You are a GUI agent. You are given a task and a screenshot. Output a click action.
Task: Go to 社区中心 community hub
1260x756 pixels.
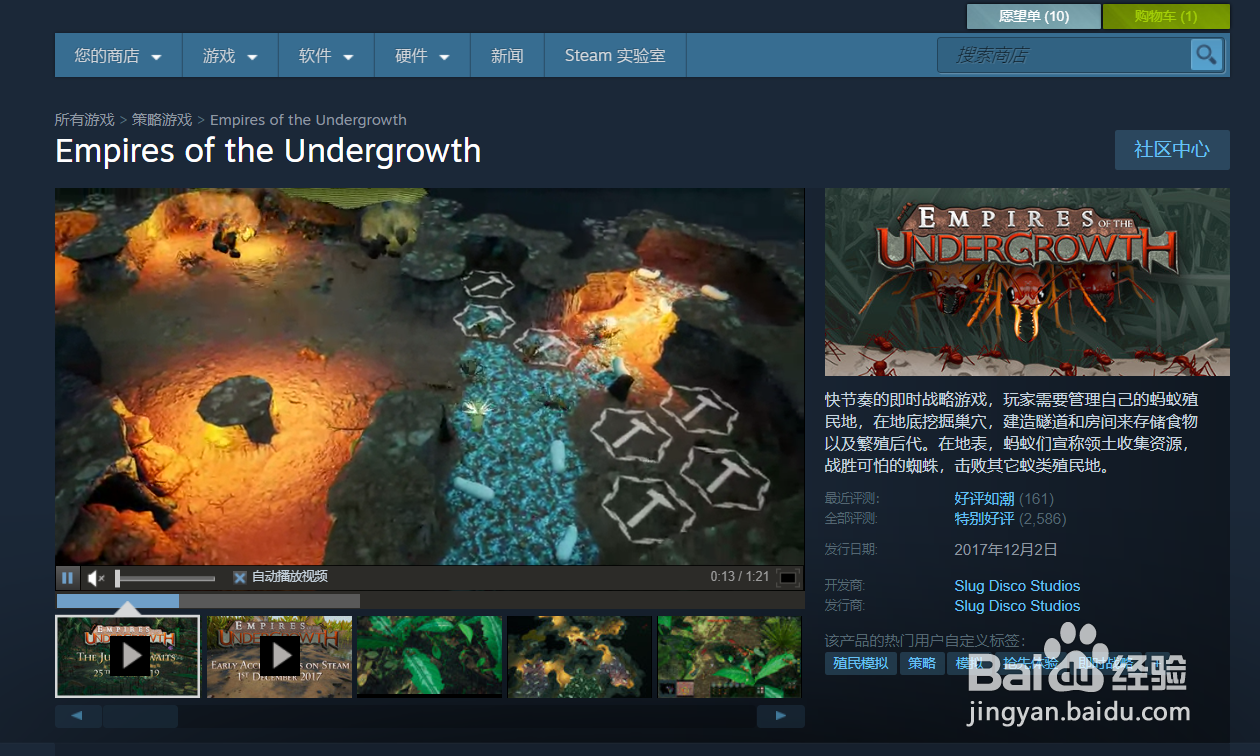[1172, 150]
